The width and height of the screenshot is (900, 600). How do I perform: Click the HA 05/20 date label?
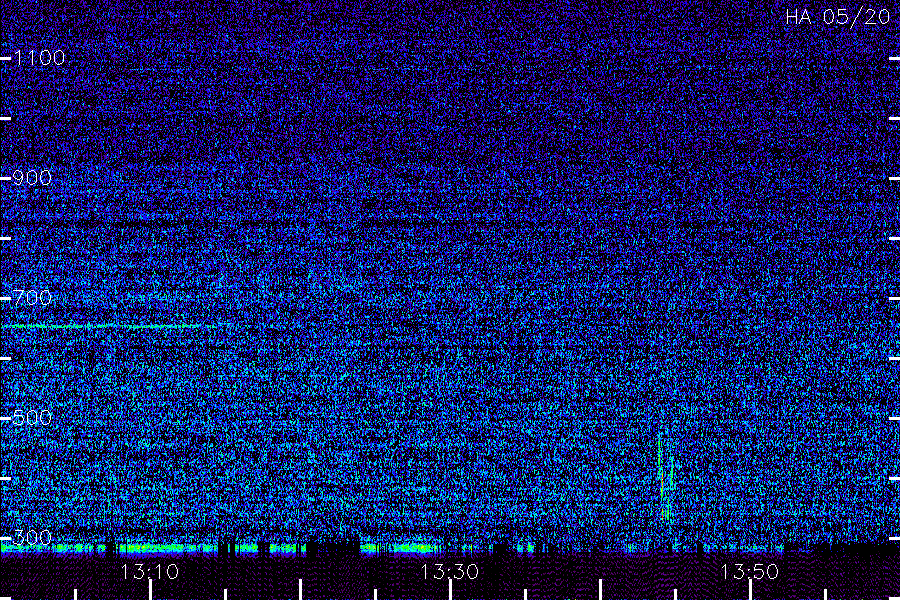coord(837,17)
